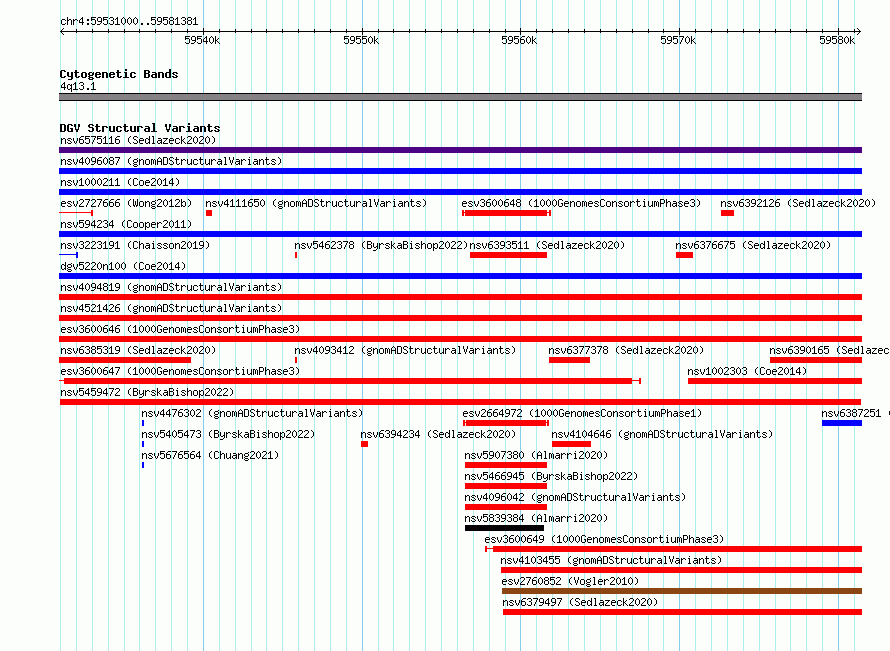Click nsv5466945 (ByrskaBishop2022) label
Image resolution: width=890 pixels, height=651 pixels.
point(551,476)
